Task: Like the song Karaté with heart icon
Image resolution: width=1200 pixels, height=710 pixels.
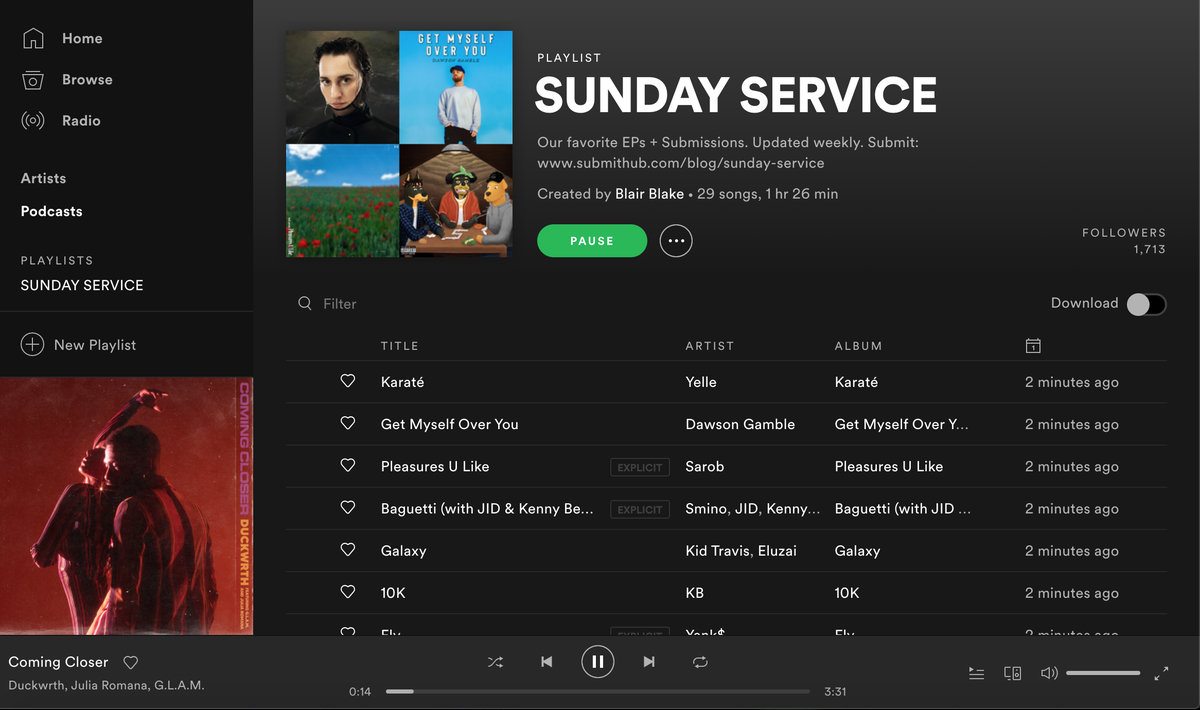Action: coord(348,381)
